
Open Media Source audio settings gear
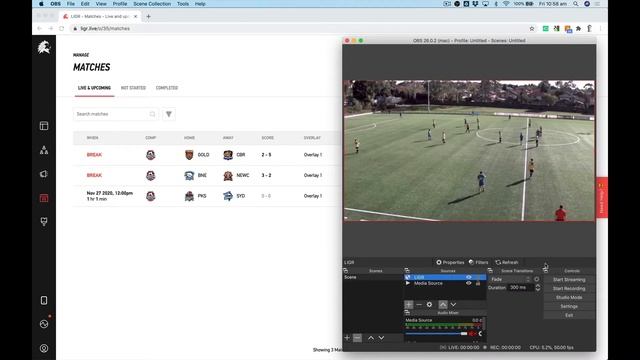pos(481,333)
